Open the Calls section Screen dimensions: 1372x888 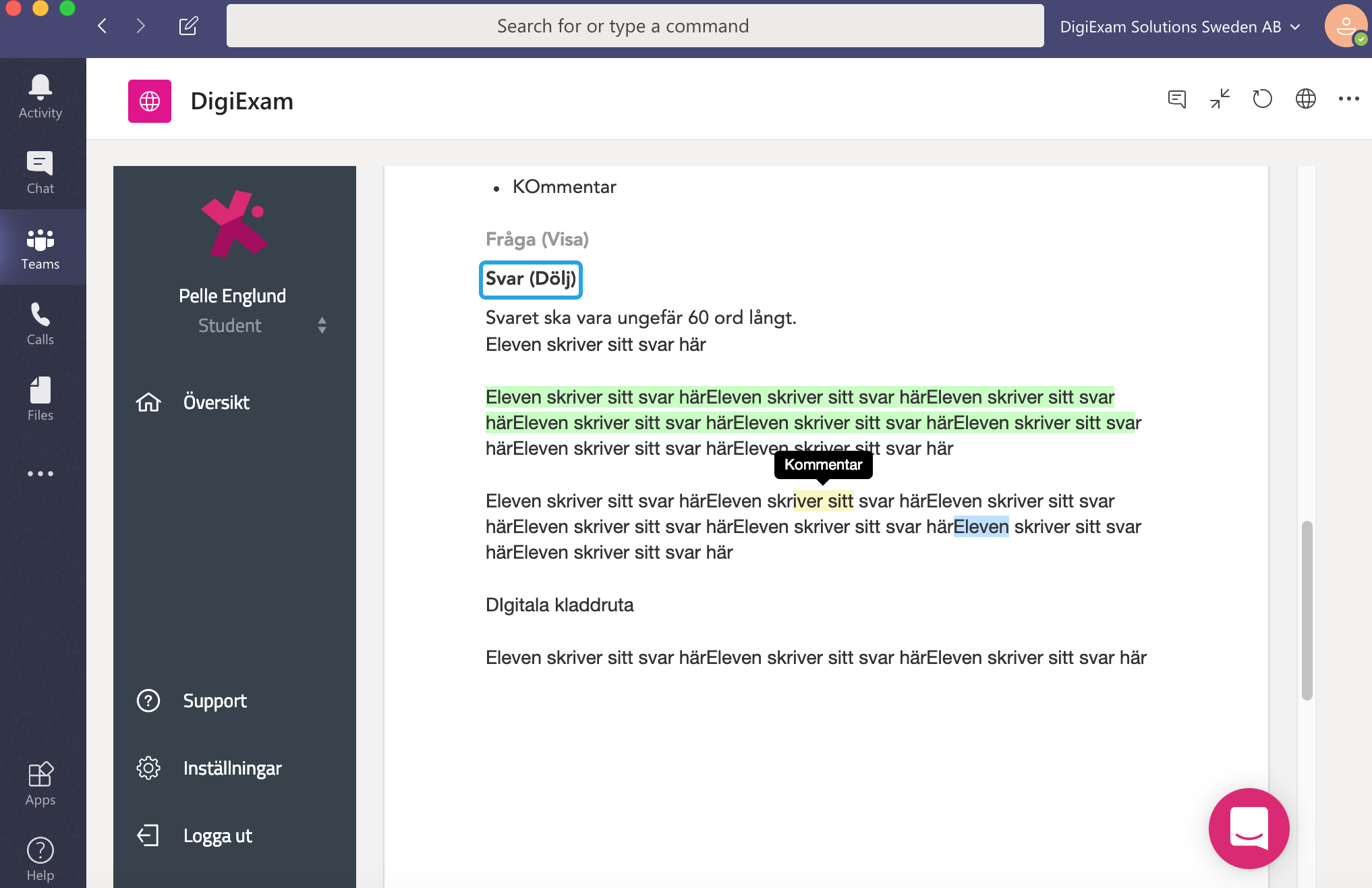[x=40, y=323]
